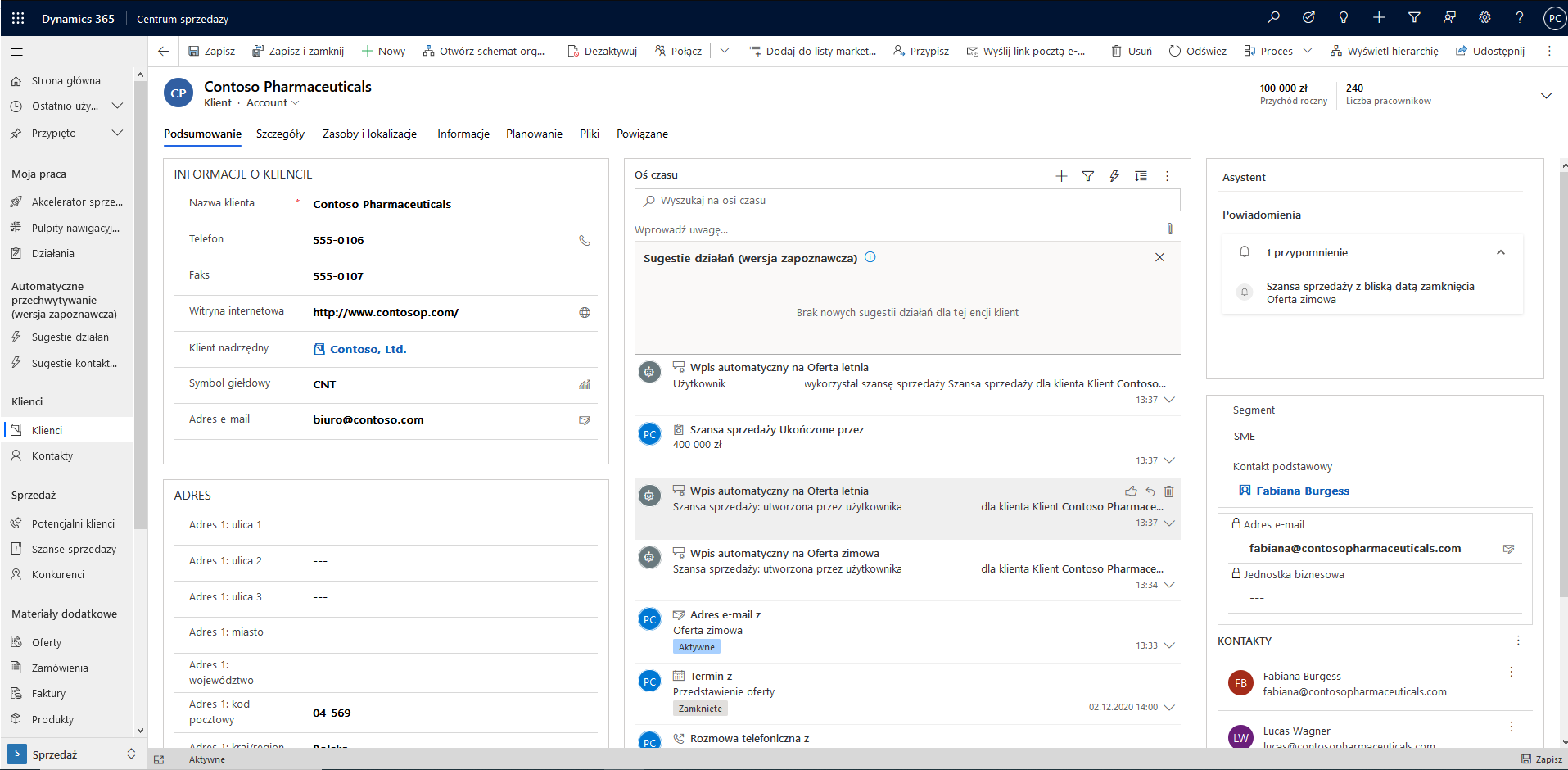Click email icon next to fabiana@contosopharmaceuticals.com
The width and height of the screenshot is (1568, 770).
pyautogui.click(x=1508, y=549)
